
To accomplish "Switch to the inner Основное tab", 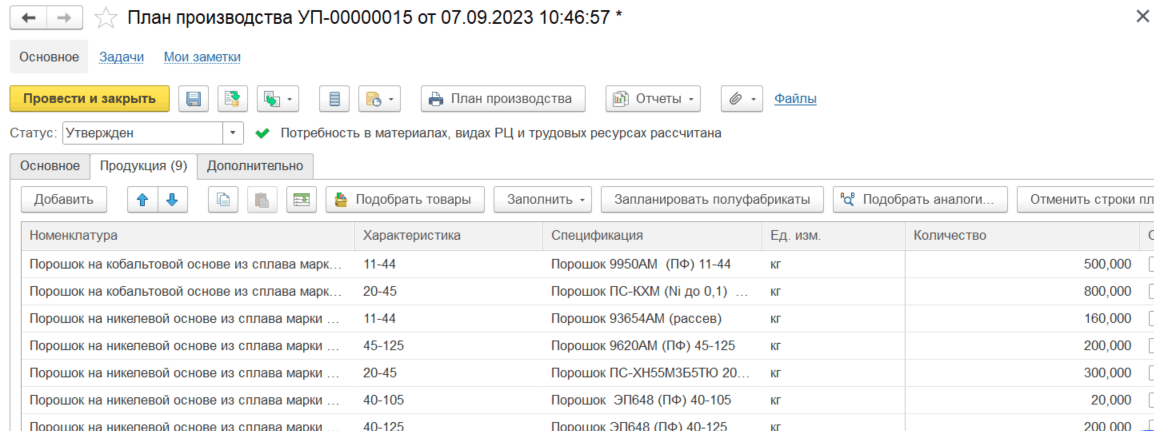I will pyautogui.click(x=50, y=165).
